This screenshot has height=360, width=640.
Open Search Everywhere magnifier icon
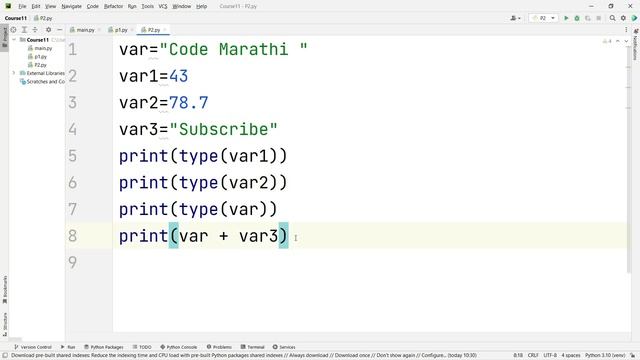point(612,18)
